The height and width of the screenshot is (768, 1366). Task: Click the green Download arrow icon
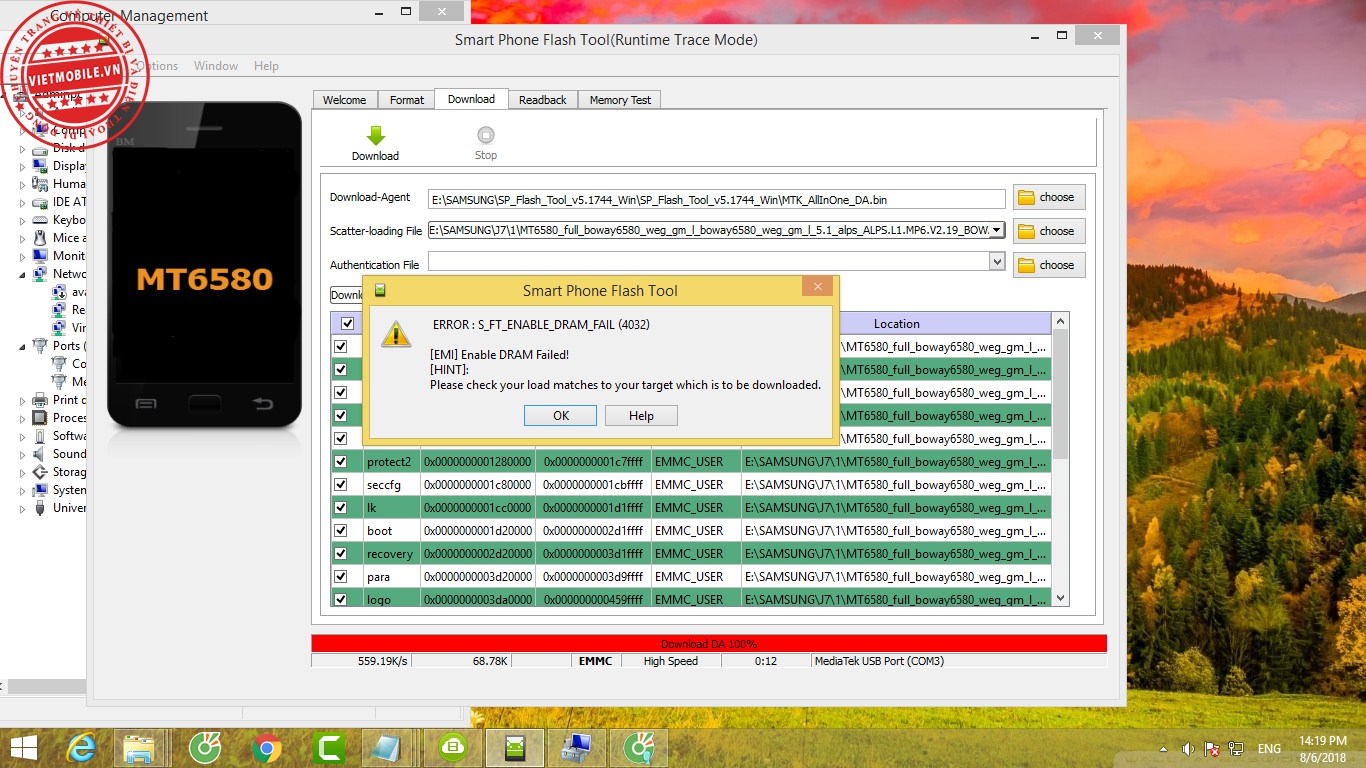(376, 136)
